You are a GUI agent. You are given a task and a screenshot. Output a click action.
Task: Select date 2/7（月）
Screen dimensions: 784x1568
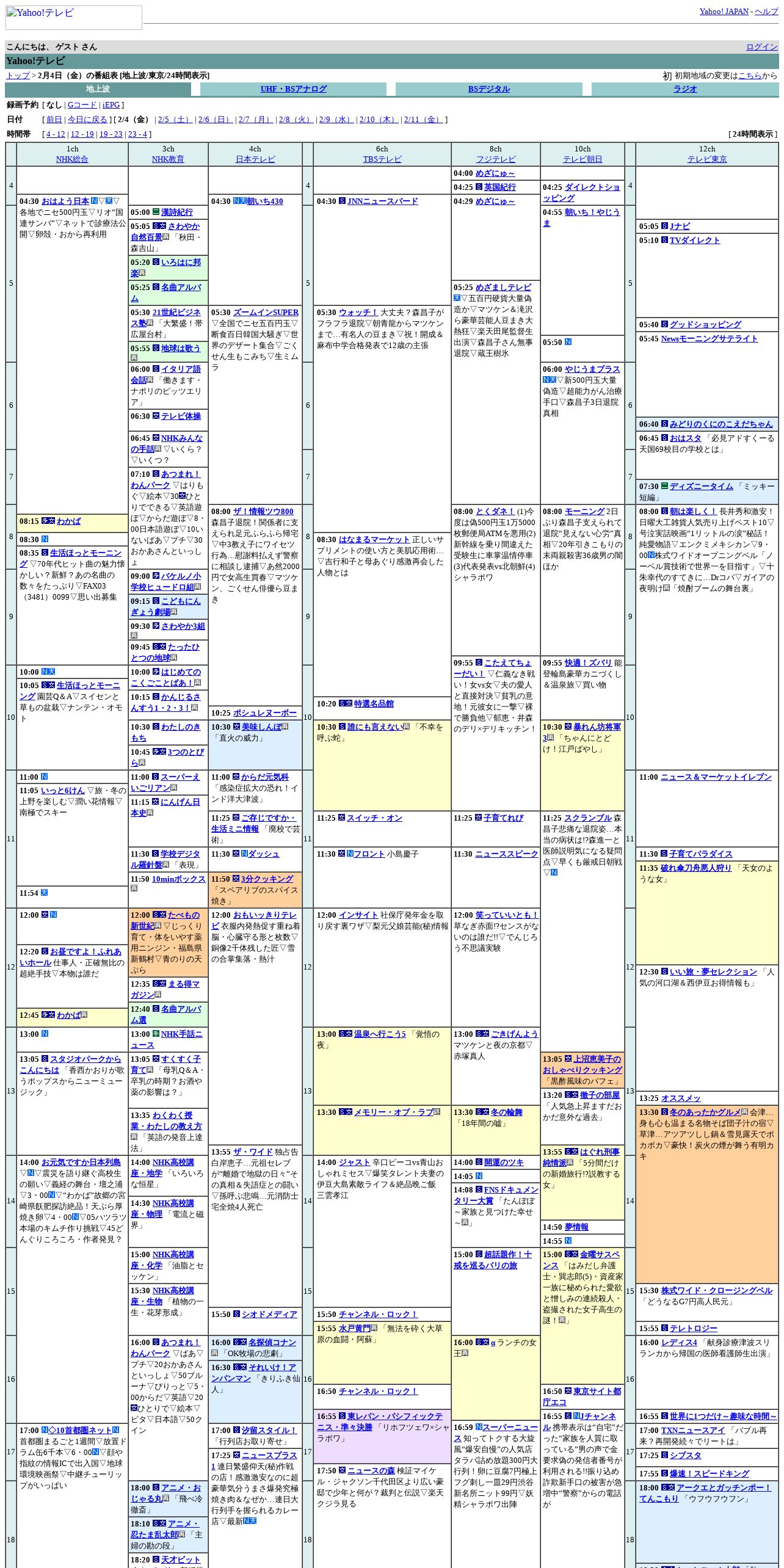[x=255, y=120]
